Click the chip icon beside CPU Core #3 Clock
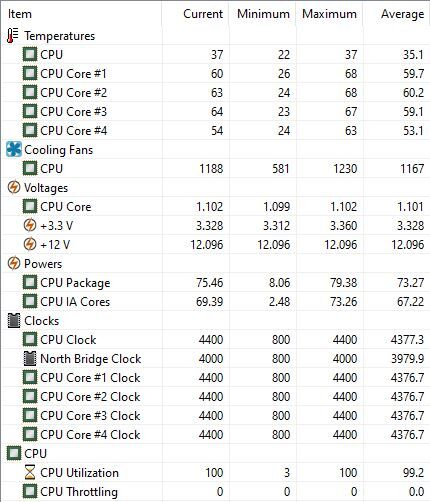The width and height of the screenshot is (430, 502). point(30,415)
